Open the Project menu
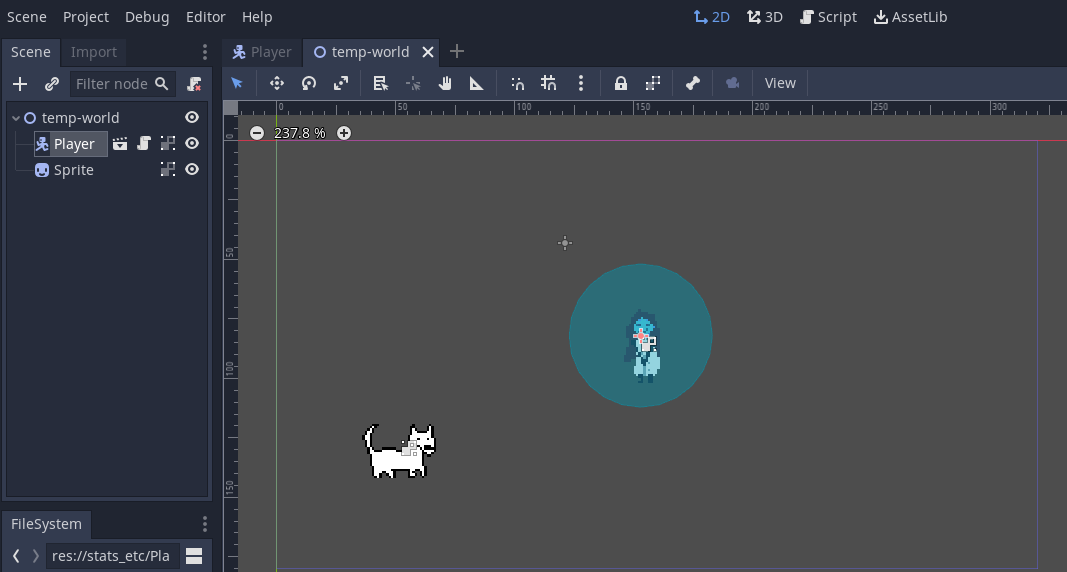 point(86,17)
